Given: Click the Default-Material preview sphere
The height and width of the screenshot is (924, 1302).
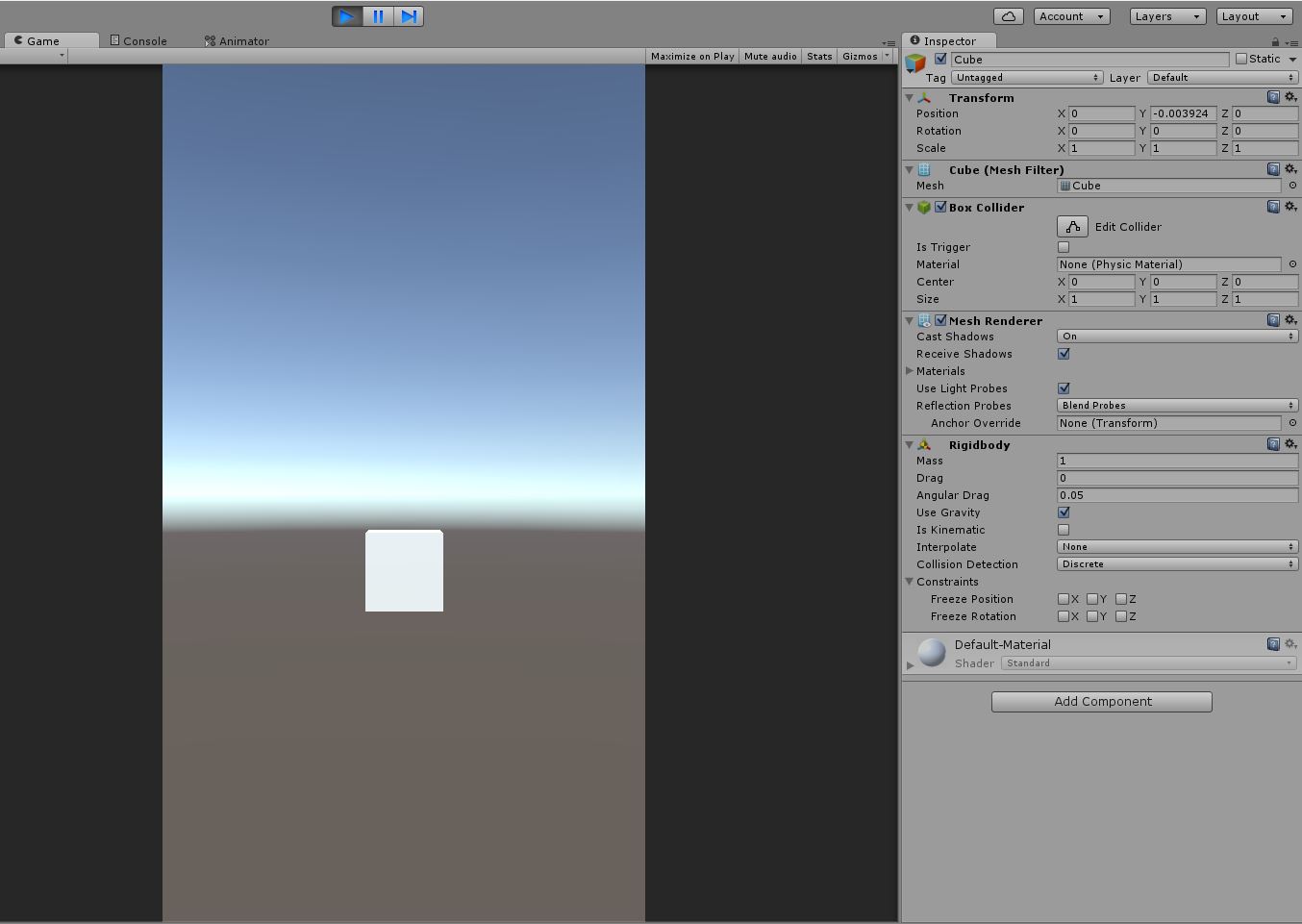Looking at the screenshot, I should [932, 653].
